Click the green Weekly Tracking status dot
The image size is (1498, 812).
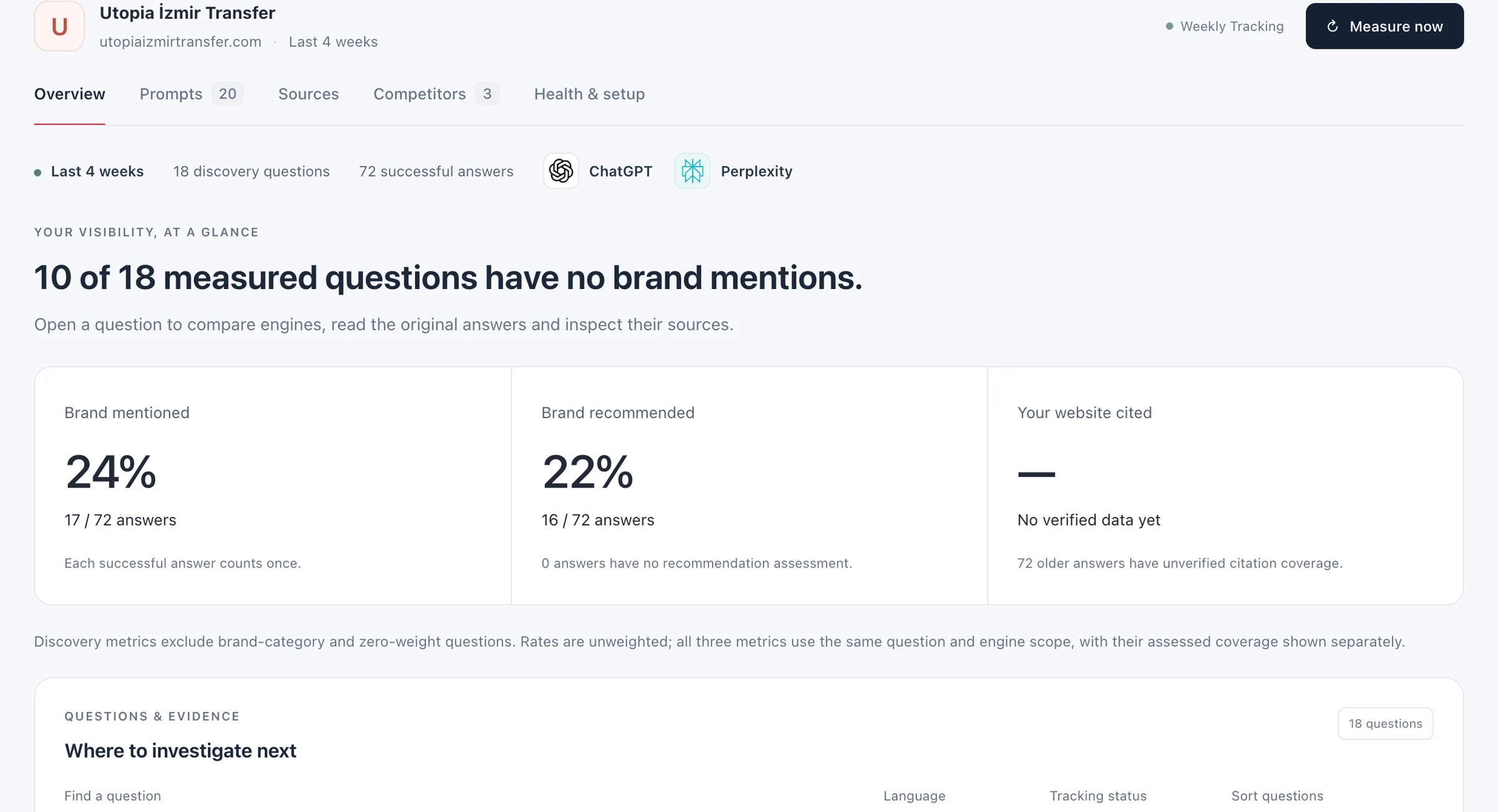[x=1169, y=26]
